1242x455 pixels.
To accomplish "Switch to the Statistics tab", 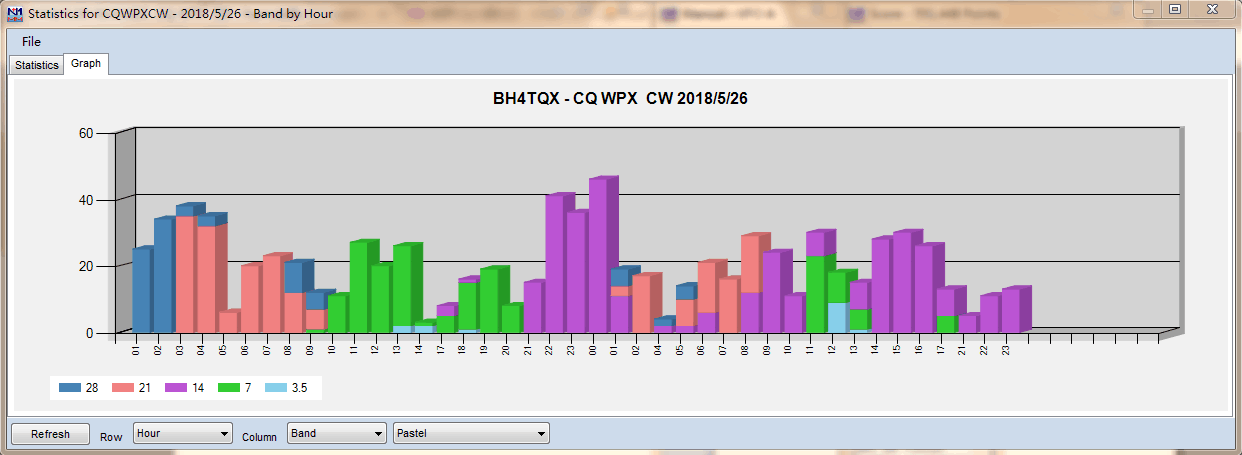I will pos(36,65).
